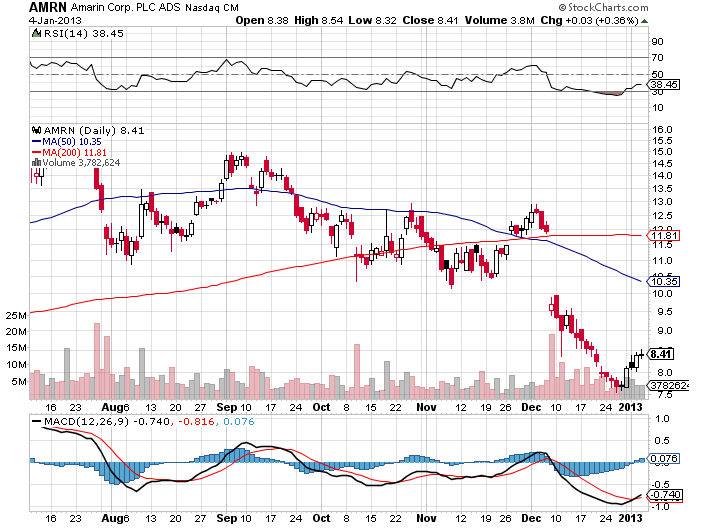Click the blue MA(50) legend line marker
The width and height of the screenshot is (701, 531).
37,140
